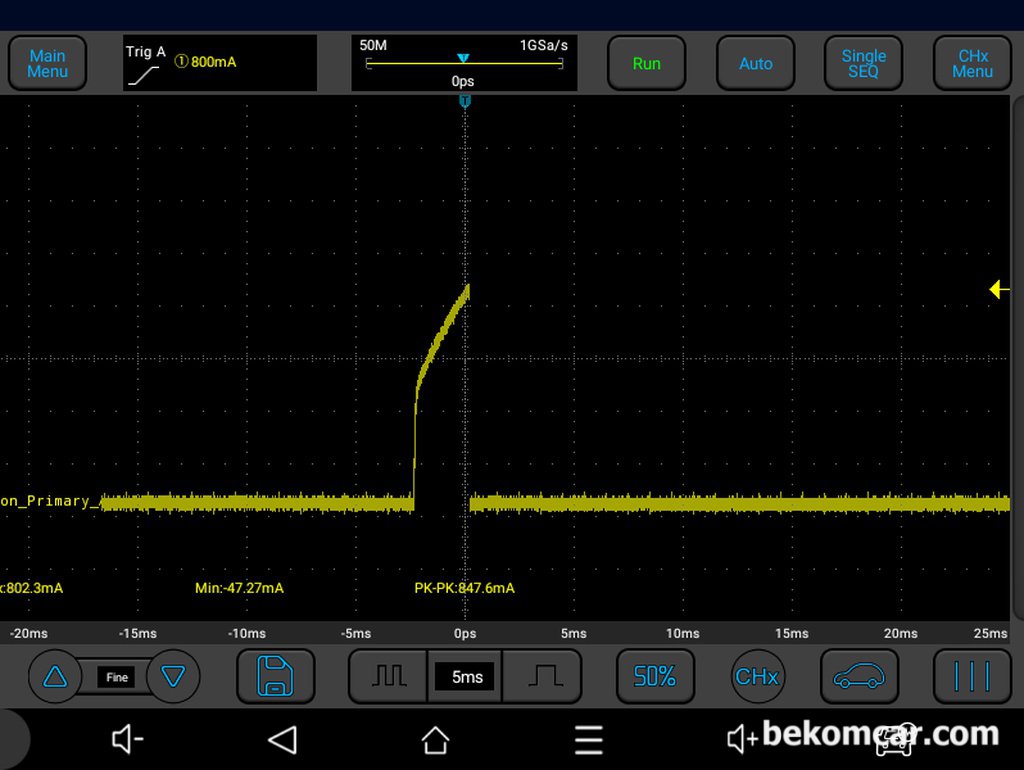Tap the round CHx channel button

click(x=757, y=676)
